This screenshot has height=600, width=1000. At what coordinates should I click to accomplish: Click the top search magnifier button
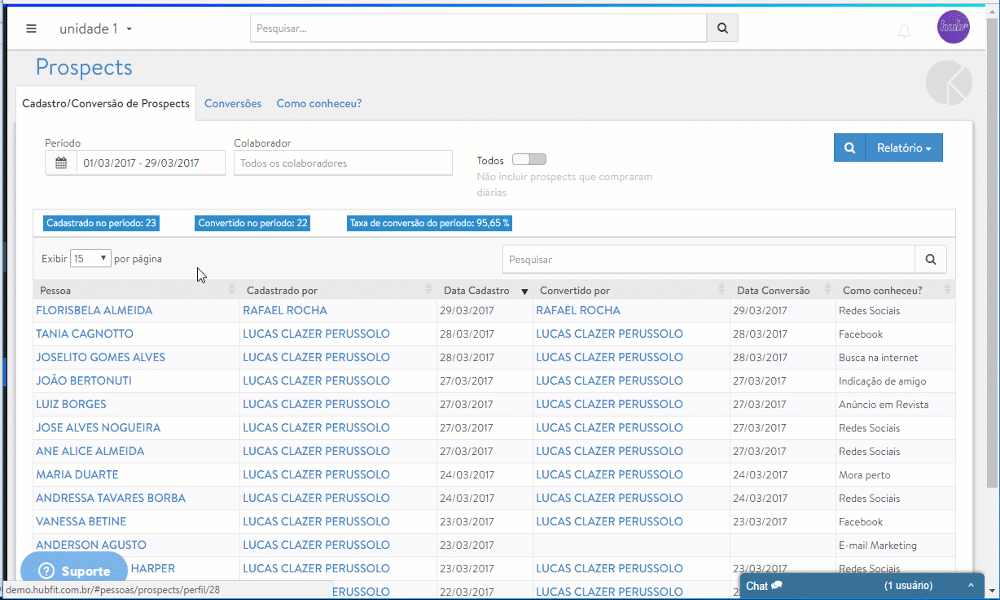722,28
